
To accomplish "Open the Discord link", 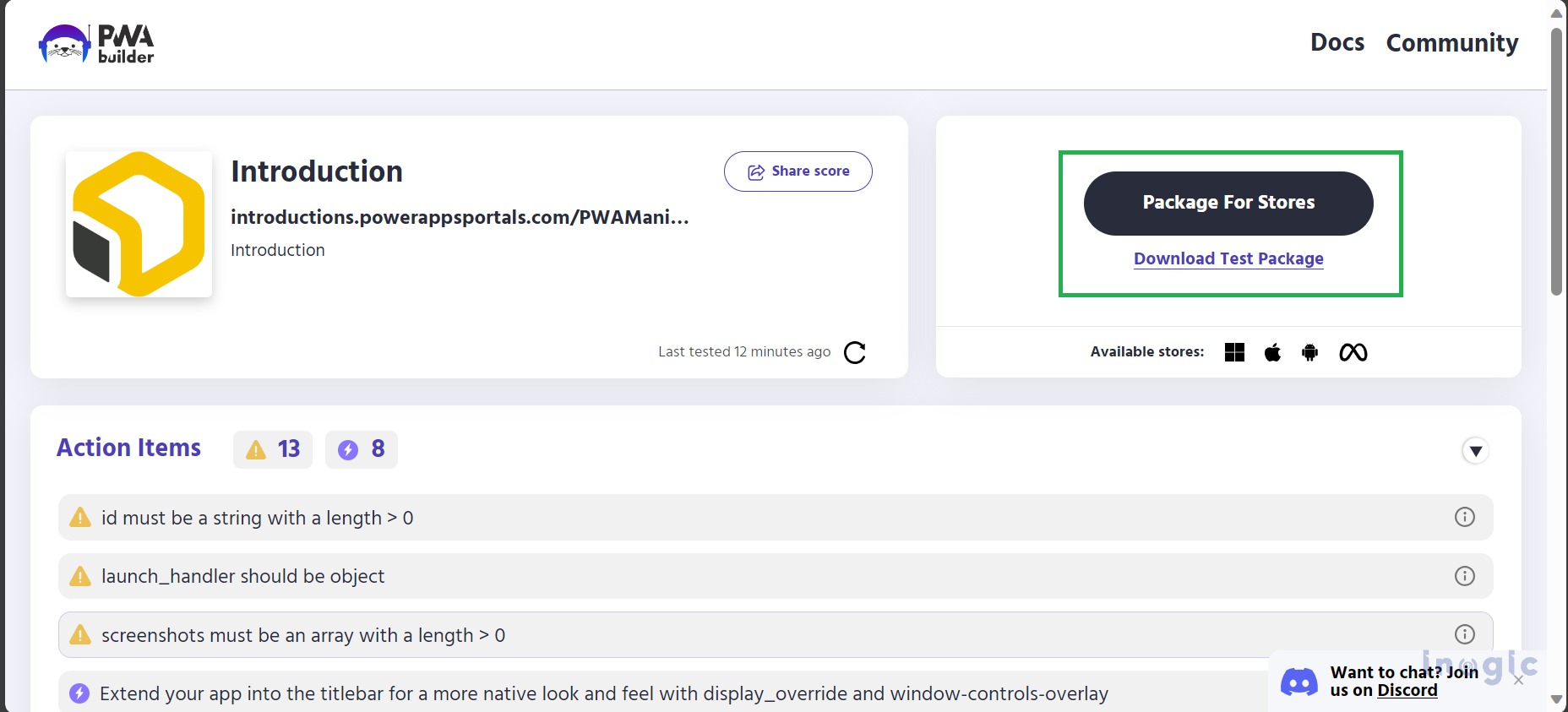I will (x=1407, y=691).
